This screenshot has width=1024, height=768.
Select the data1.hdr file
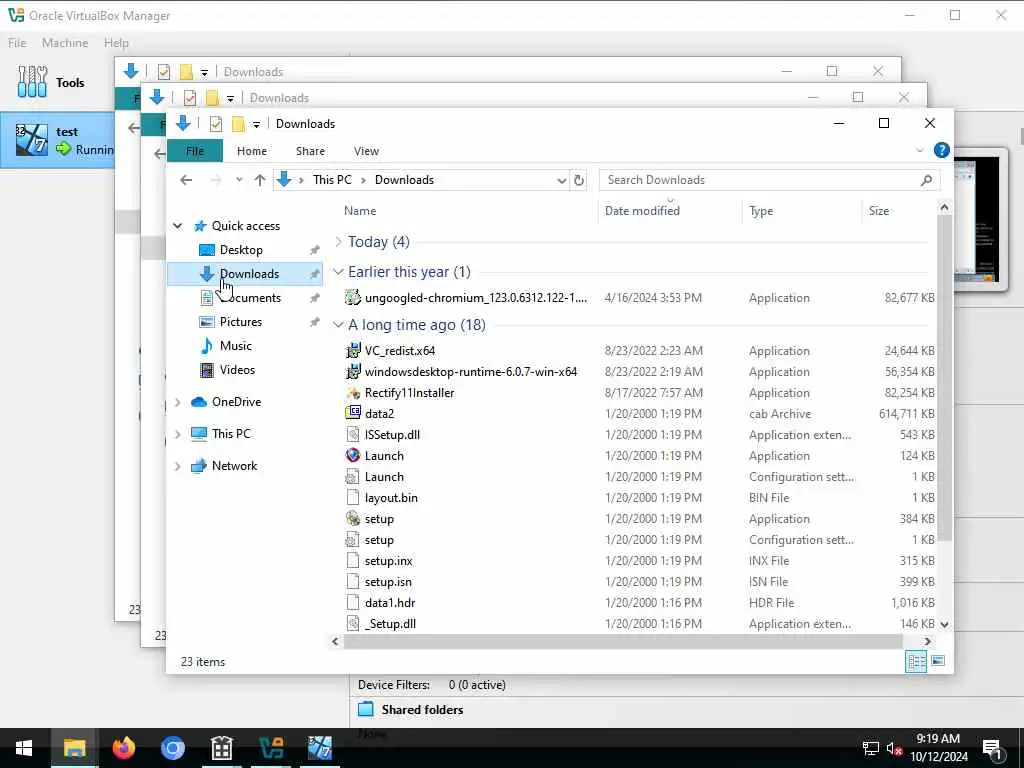(x=390, y=603)
